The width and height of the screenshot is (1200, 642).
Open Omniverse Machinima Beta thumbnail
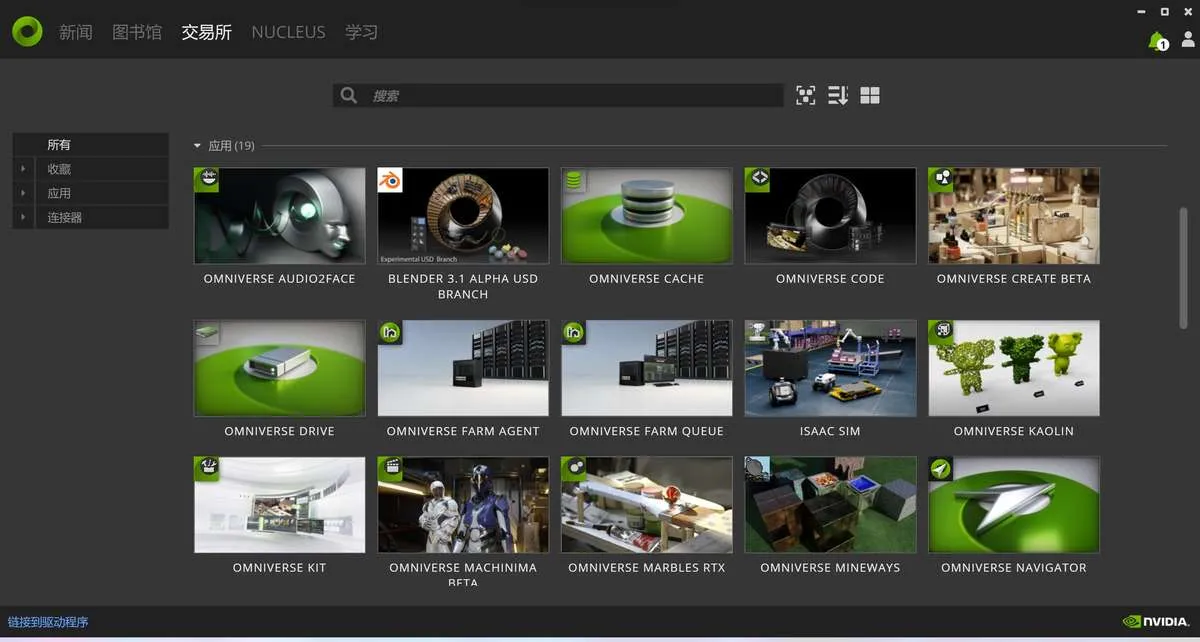coord(463,505)
